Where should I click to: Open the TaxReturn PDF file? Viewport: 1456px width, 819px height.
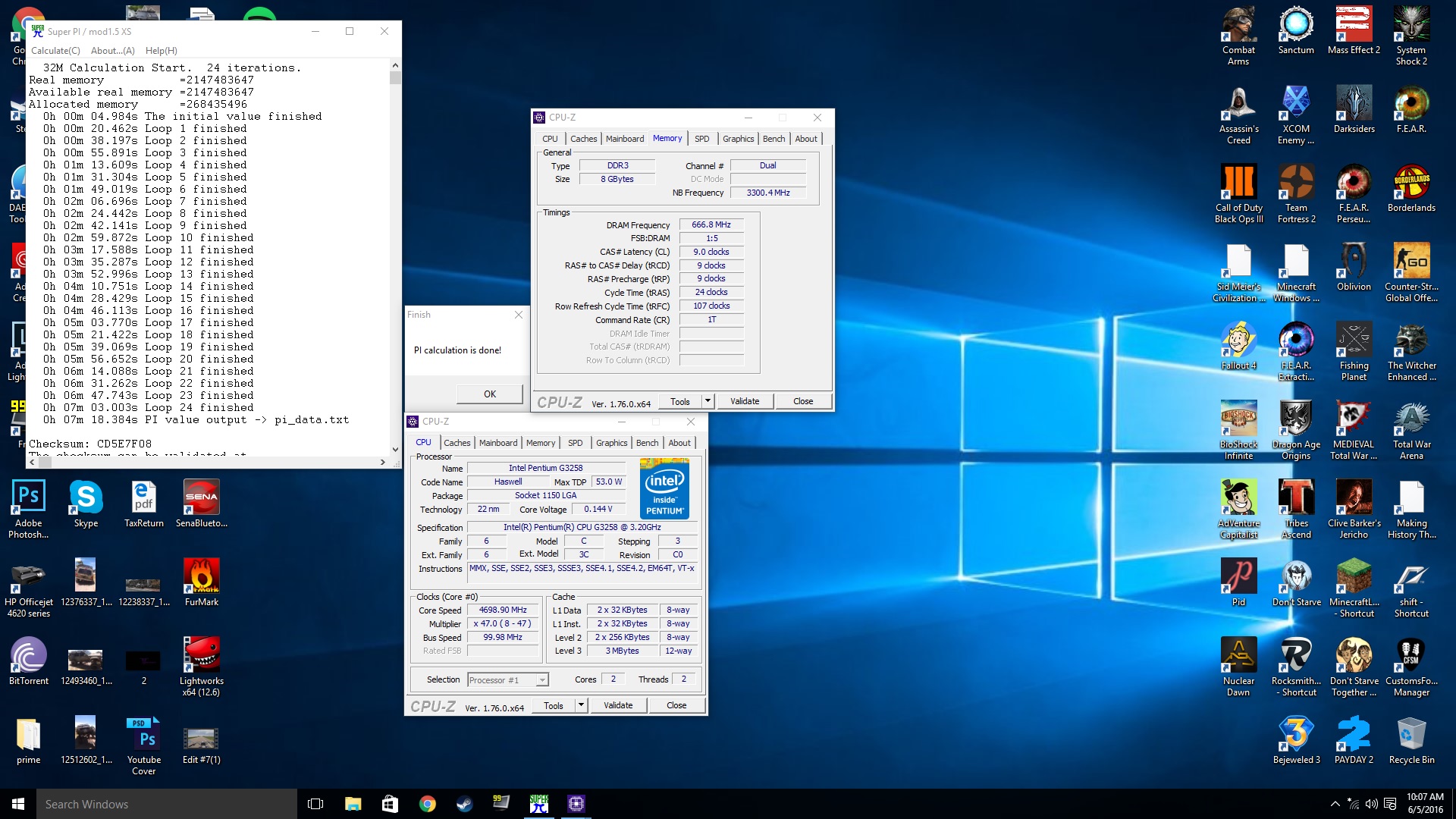pyautogui.click(x=143, y=504)
